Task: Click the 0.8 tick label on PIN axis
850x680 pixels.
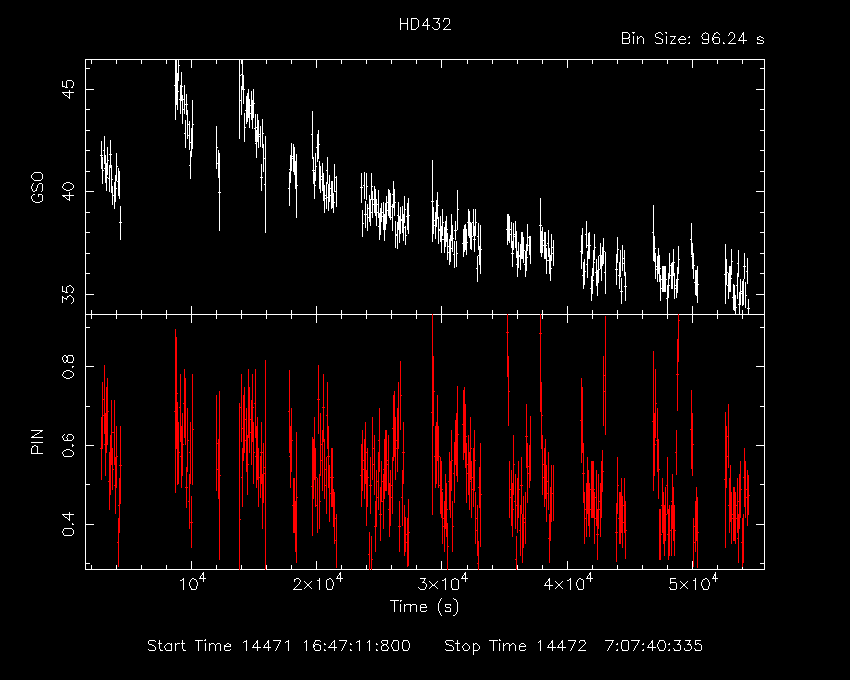Action: pyautogui.click(x=69, y=366)
